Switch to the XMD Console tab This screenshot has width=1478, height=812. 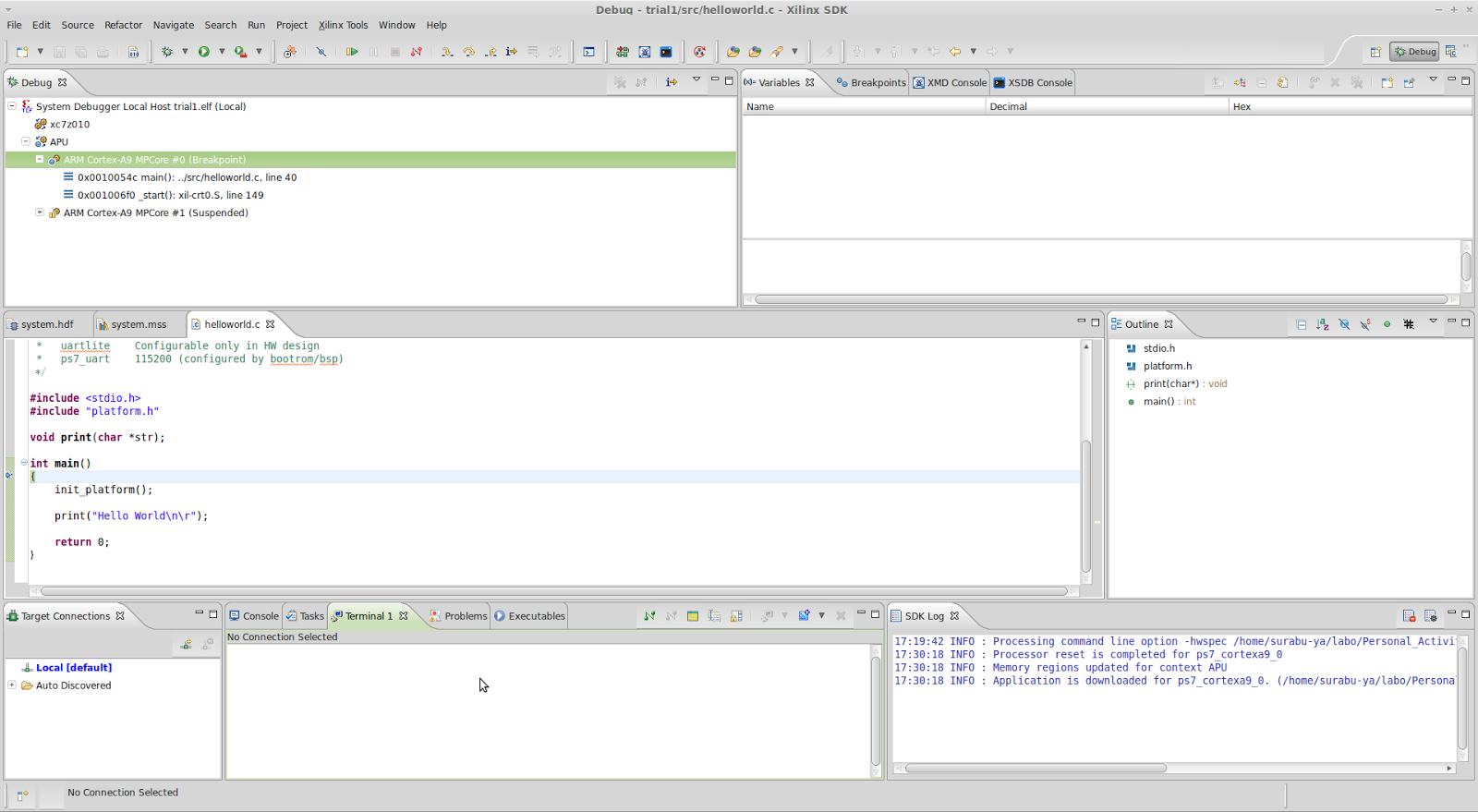[x=950, y=82]
